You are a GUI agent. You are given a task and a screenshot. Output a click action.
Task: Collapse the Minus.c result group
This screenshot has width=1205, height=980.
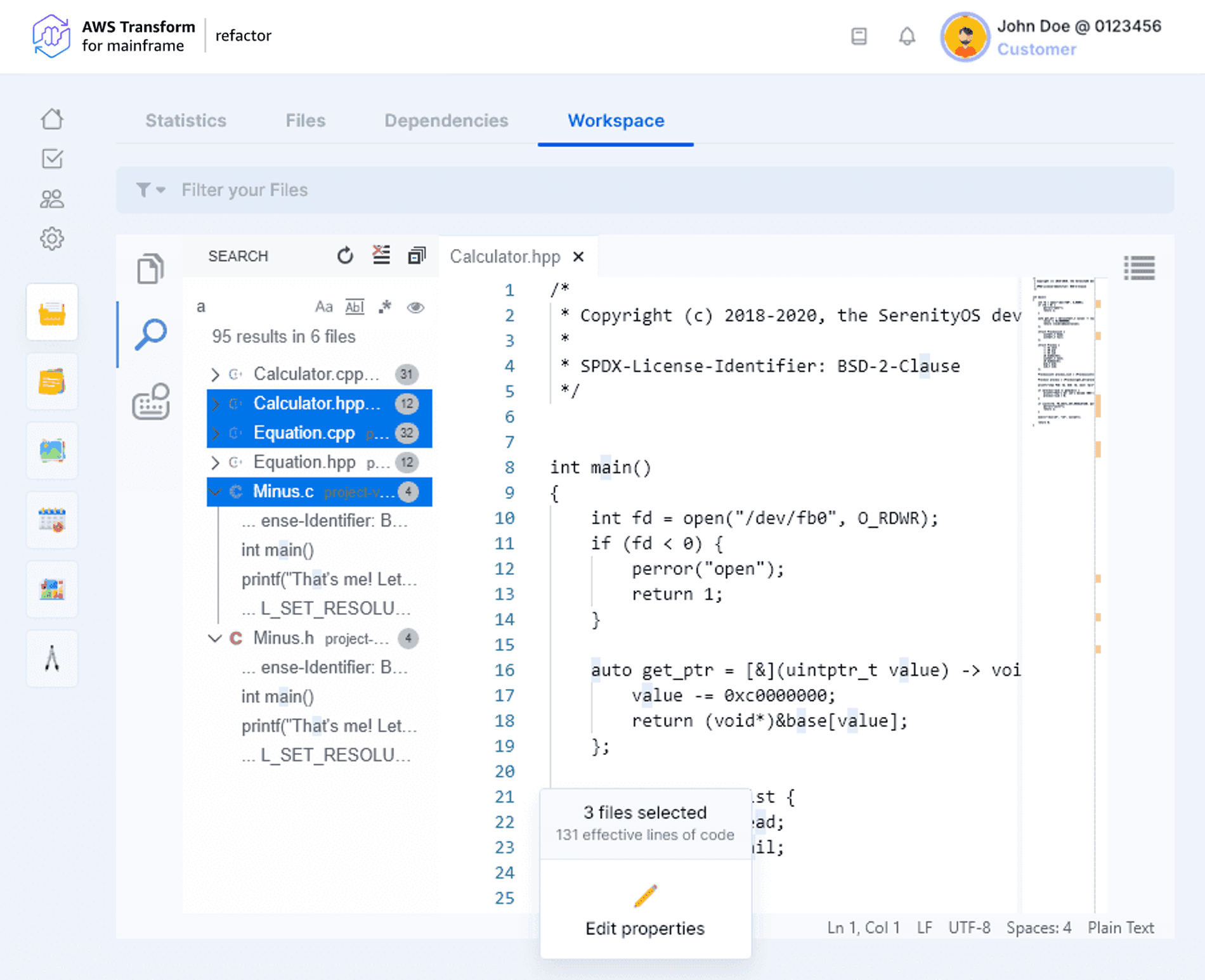(x=216, y=491)
